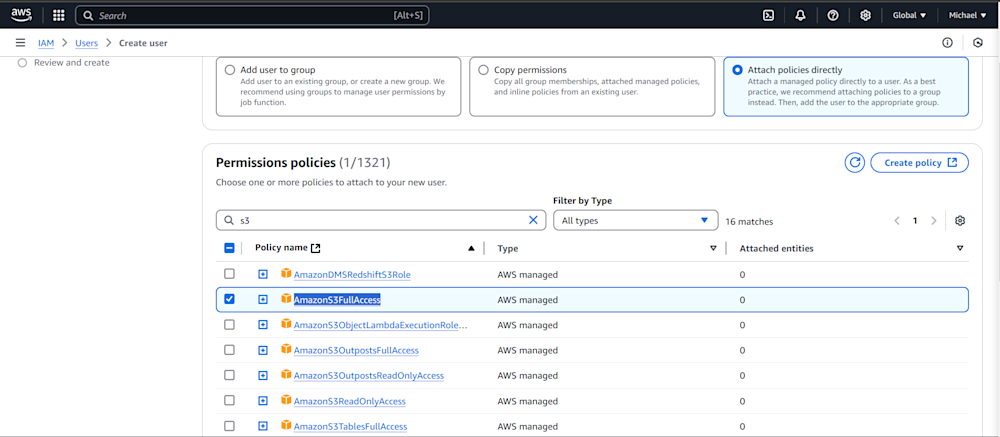This screenshot has height=437, width=1000.
Task: Click the AmazonS3ReadOnlyAccess policy box icon
Action: tap(286, 400)
